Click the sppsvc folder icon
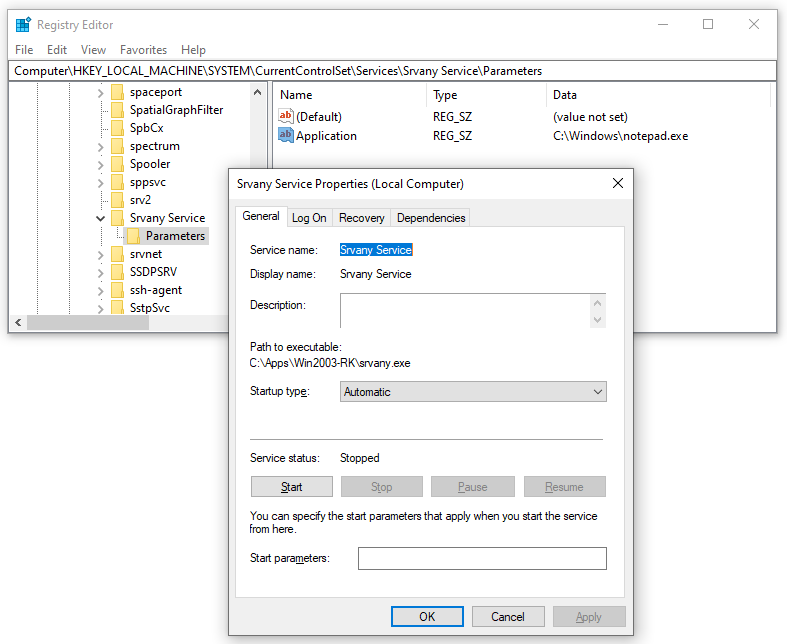787x644 pixels. pos(117,182)
